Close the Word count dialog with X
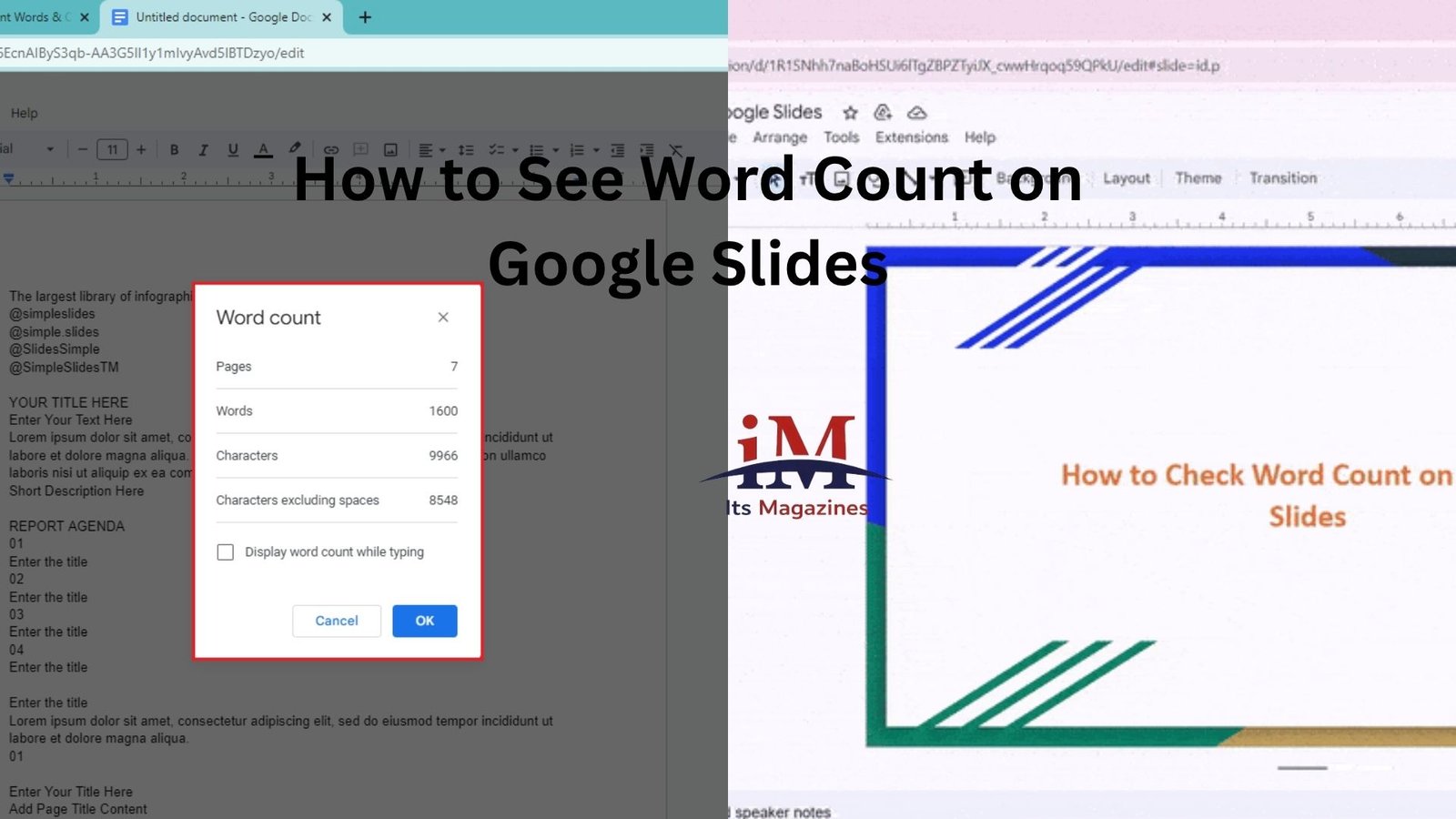Screen dimensions: 1456x819 tap(443, 318)
